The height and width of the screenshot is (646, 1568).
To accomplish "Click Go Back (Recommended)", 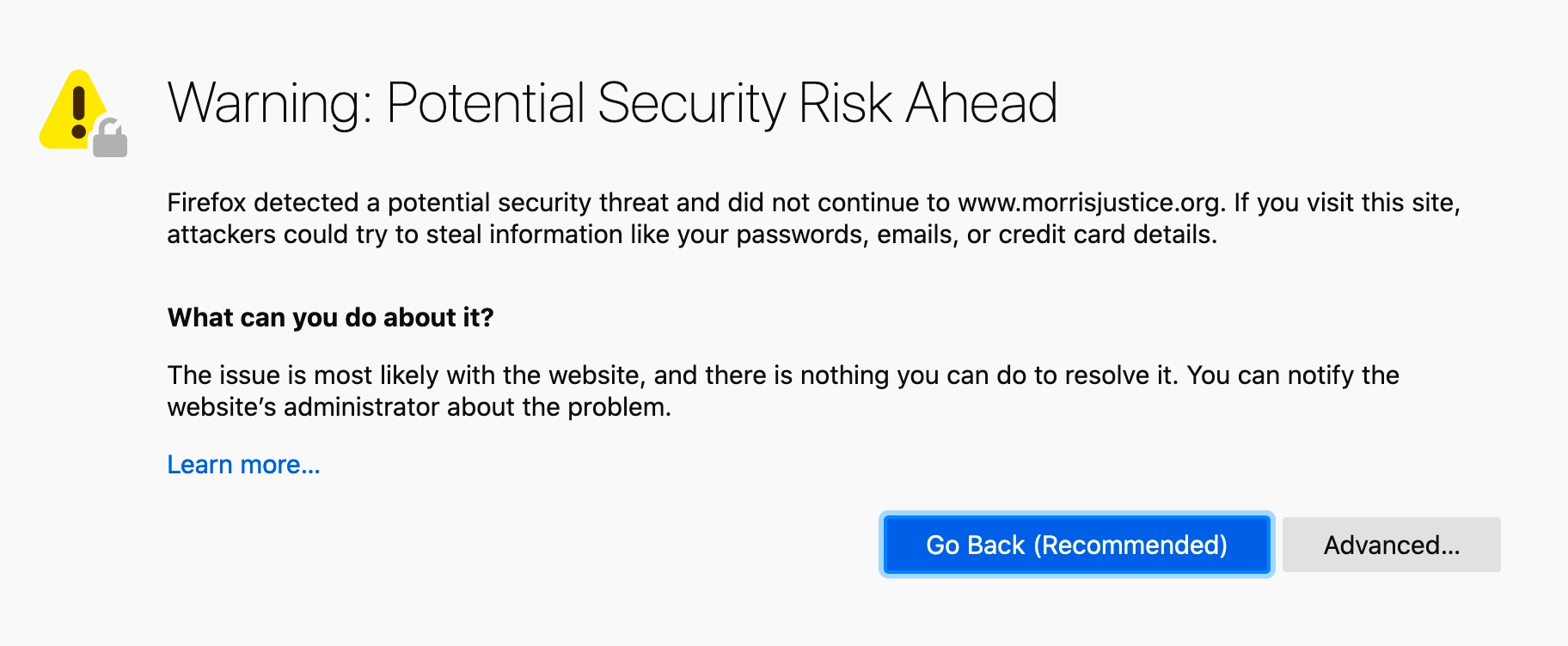I will tap(1075, 545).
